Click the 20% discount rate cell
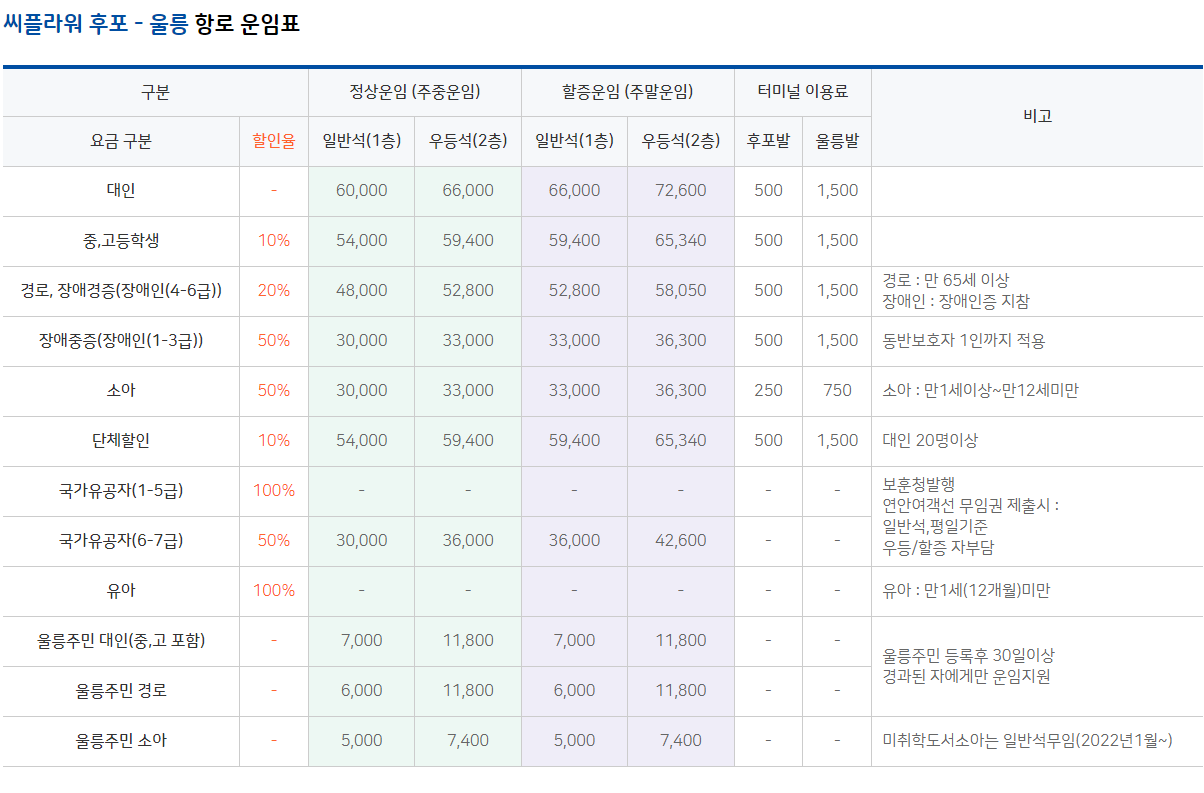 point(274,291)
